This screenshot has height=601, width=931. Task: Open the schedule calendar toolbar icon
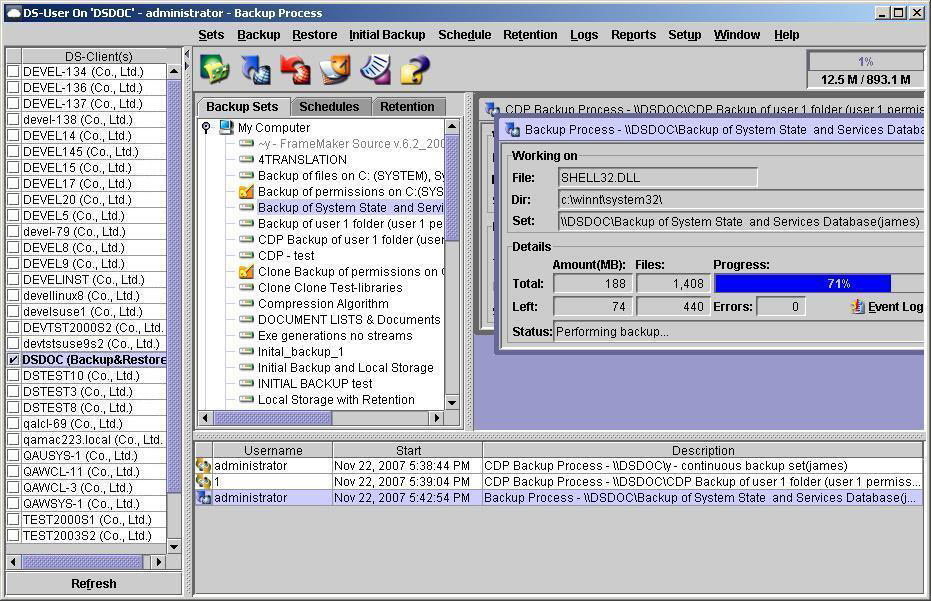tap(335, 69)
